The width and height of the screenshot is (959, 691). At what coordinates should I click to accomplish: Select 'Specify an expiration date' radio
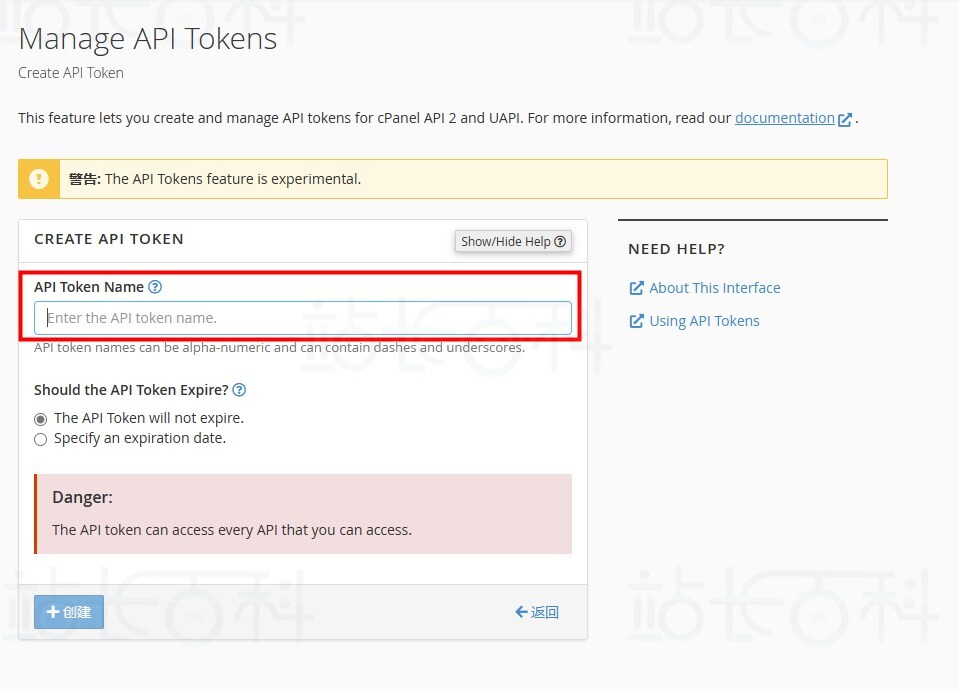pyautogui.click(x=40, y=440)
